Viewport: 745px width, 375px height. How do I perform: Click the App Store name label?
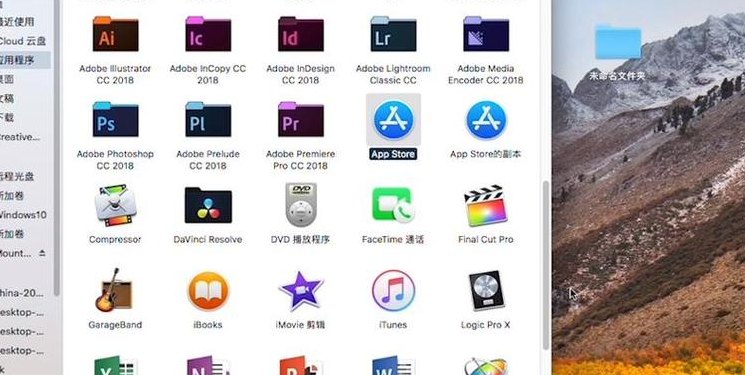coord(393,154)
